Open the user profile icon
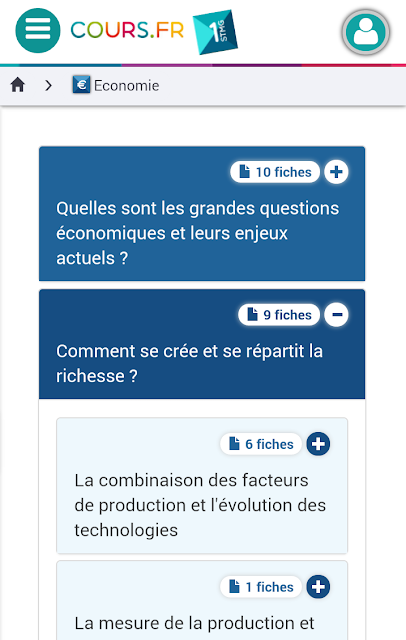Screen dimensions: 406x640 point(366,32)
